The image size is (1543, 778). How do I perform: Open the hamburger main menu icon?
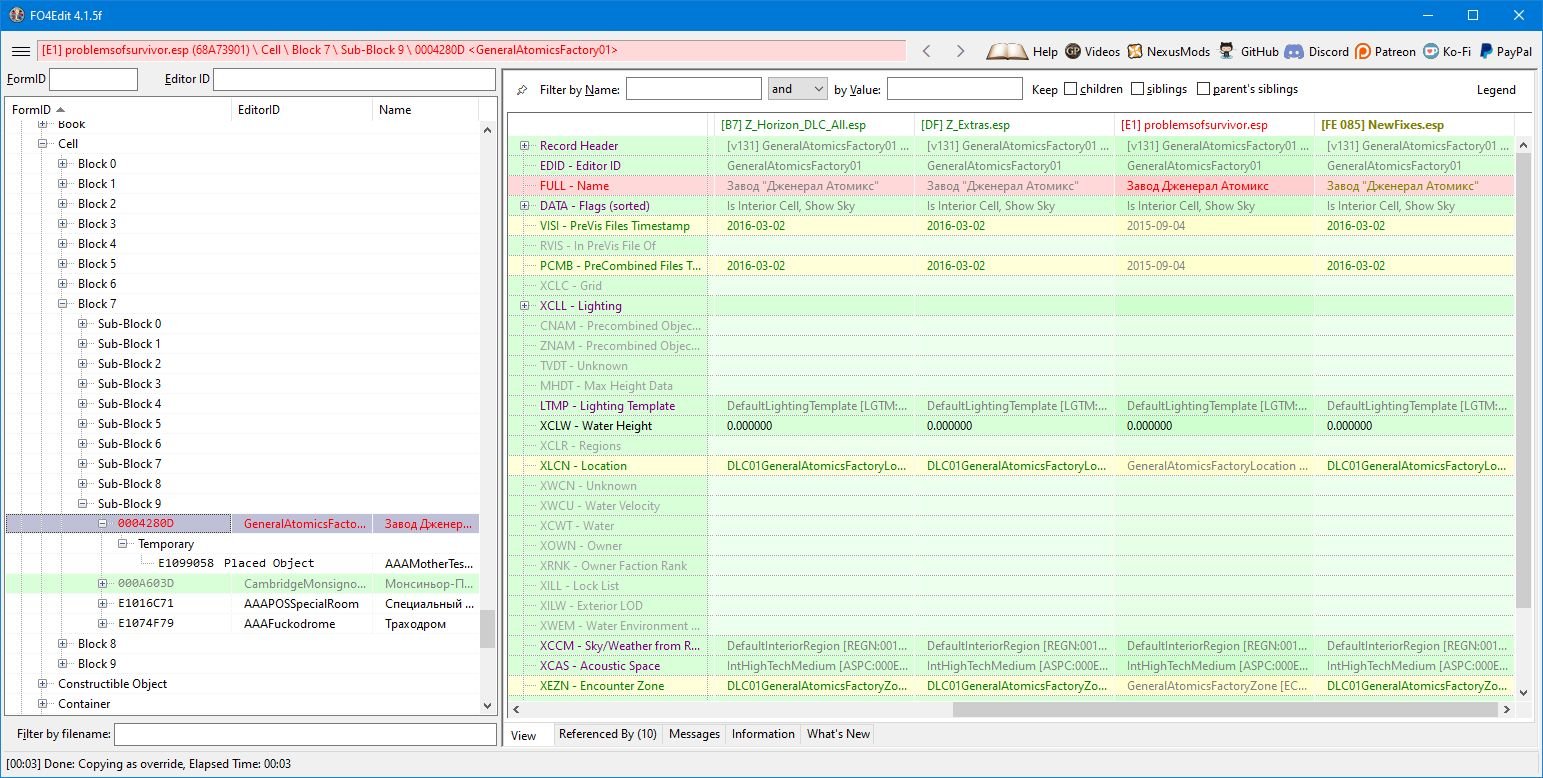(x=20, y=51)
